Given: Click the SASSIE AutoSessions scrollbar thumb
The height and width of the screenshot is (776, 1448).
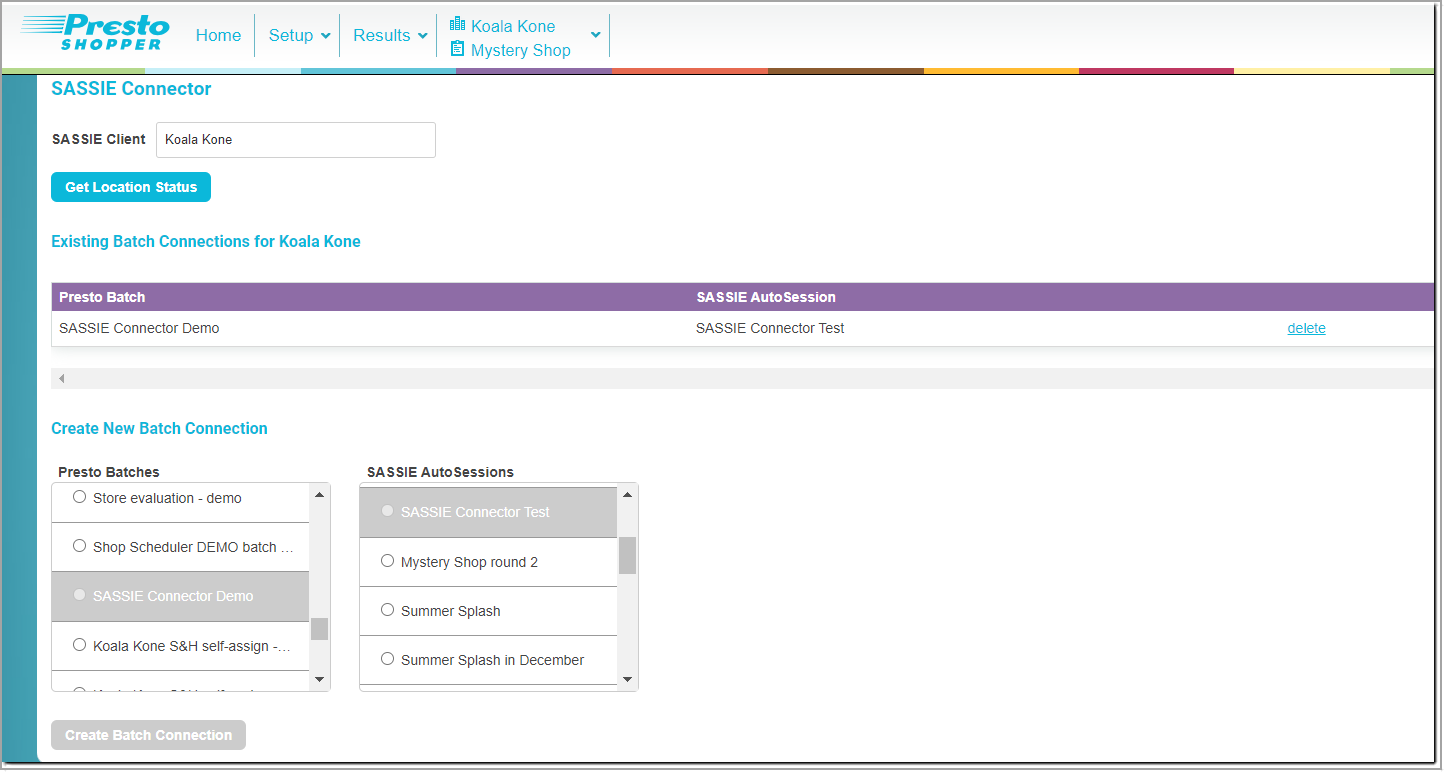Looking at the screenshot, I should point(627,555).
